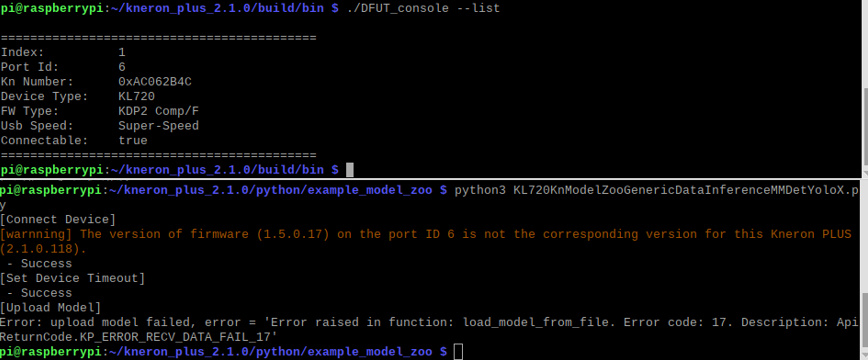The image size is (868, 360).
Task: Click the Index value 1
Action: [x=122, y=53]
